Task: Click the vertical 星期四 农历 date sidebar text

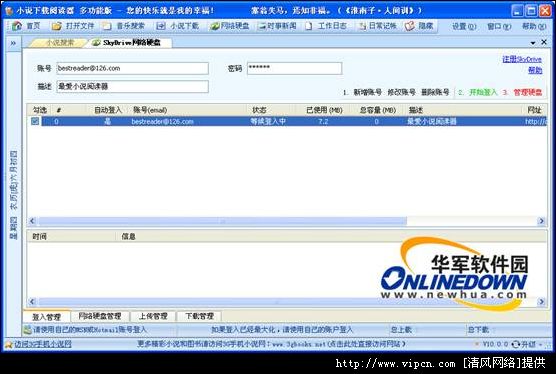Action: point(13,195)
